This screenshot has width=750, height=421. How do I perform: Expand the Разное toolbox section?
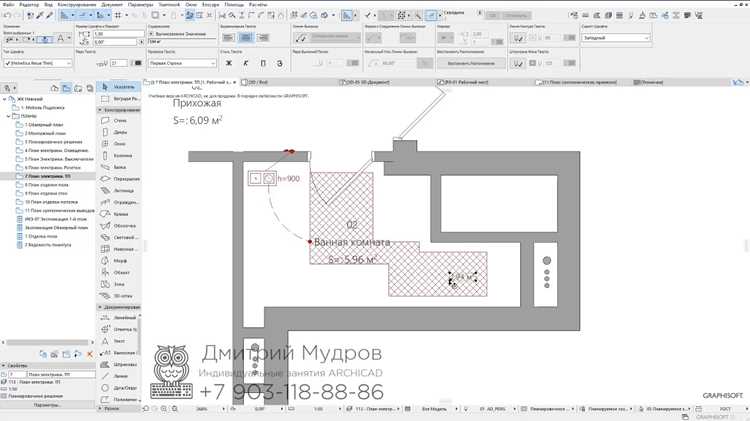100,409
